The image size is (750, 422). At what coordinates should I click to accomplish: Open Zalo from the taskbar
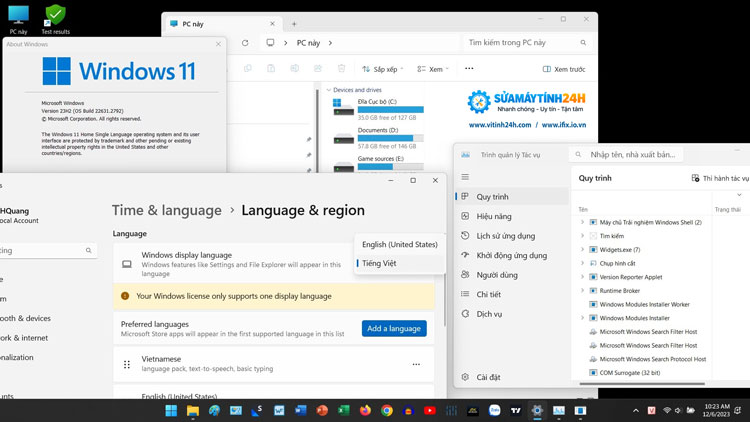pyautogui.click(x=494, y=411)
